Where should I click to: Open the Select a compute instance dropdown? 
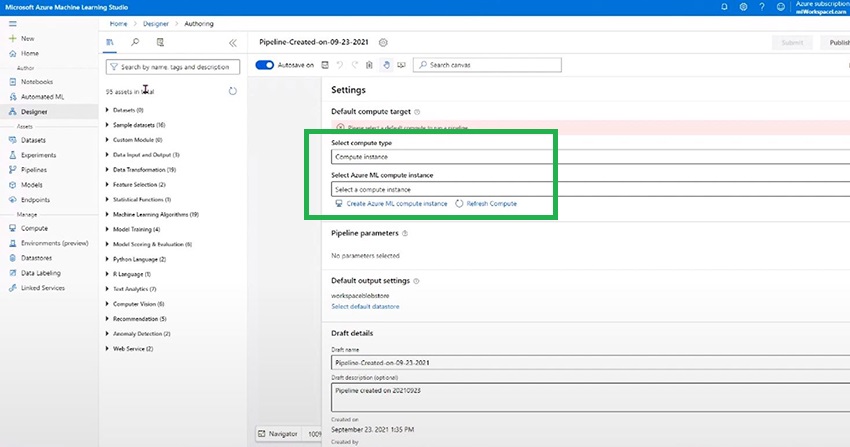(590, 189)
